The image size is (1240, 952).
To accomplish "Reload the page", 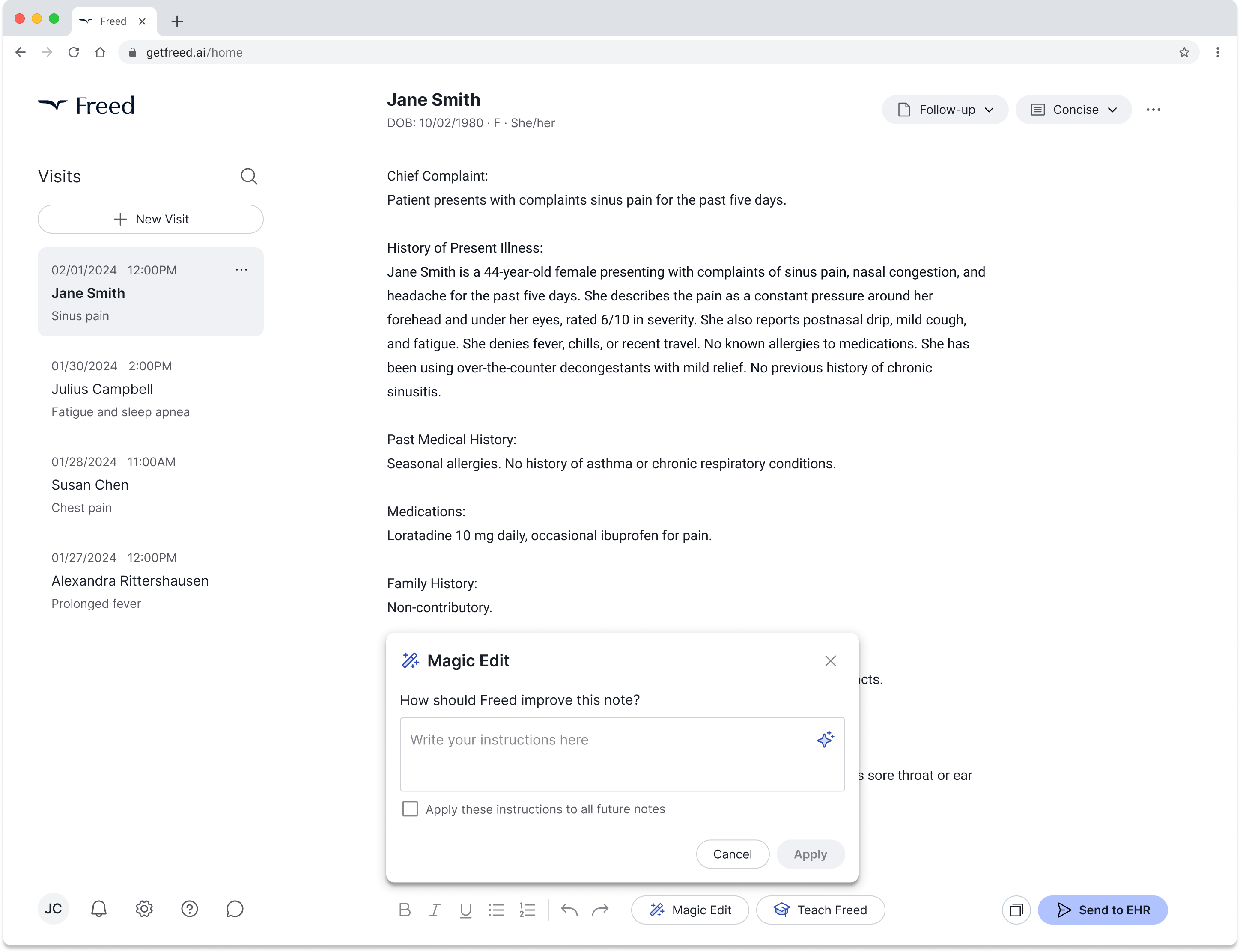I will click(x=74, y=52).
